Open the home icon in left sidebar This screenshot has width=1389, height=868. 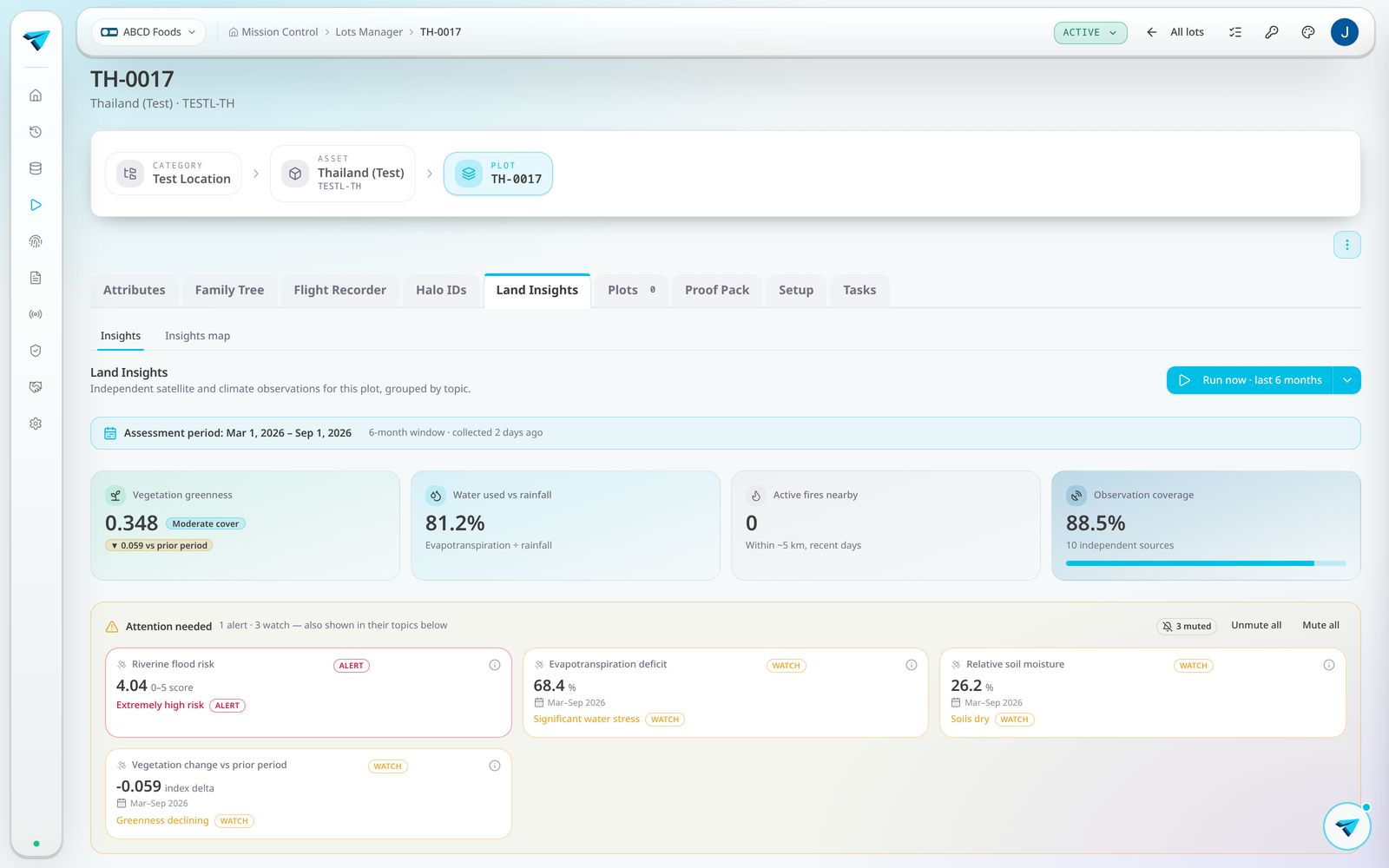(x=36, y=95)
